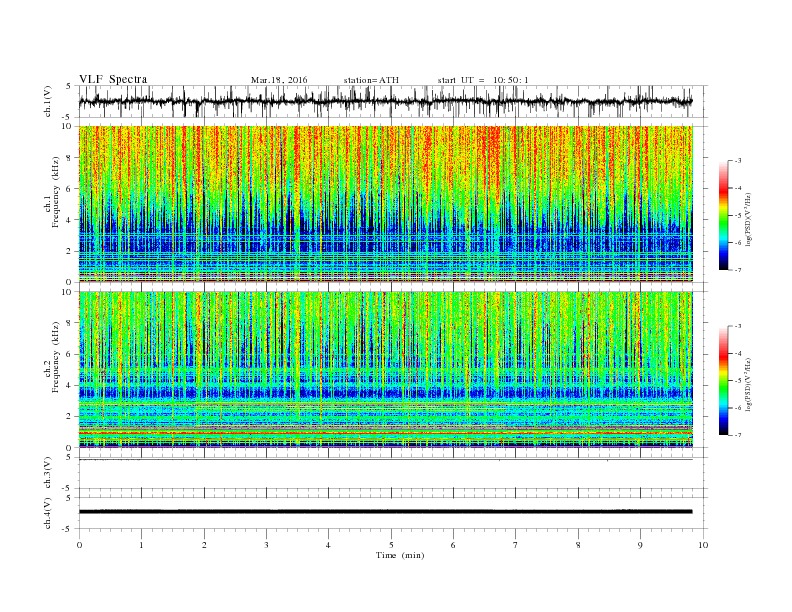Click the time axis tick label '8'
The image size is (792, 612).
coord(578,545)
